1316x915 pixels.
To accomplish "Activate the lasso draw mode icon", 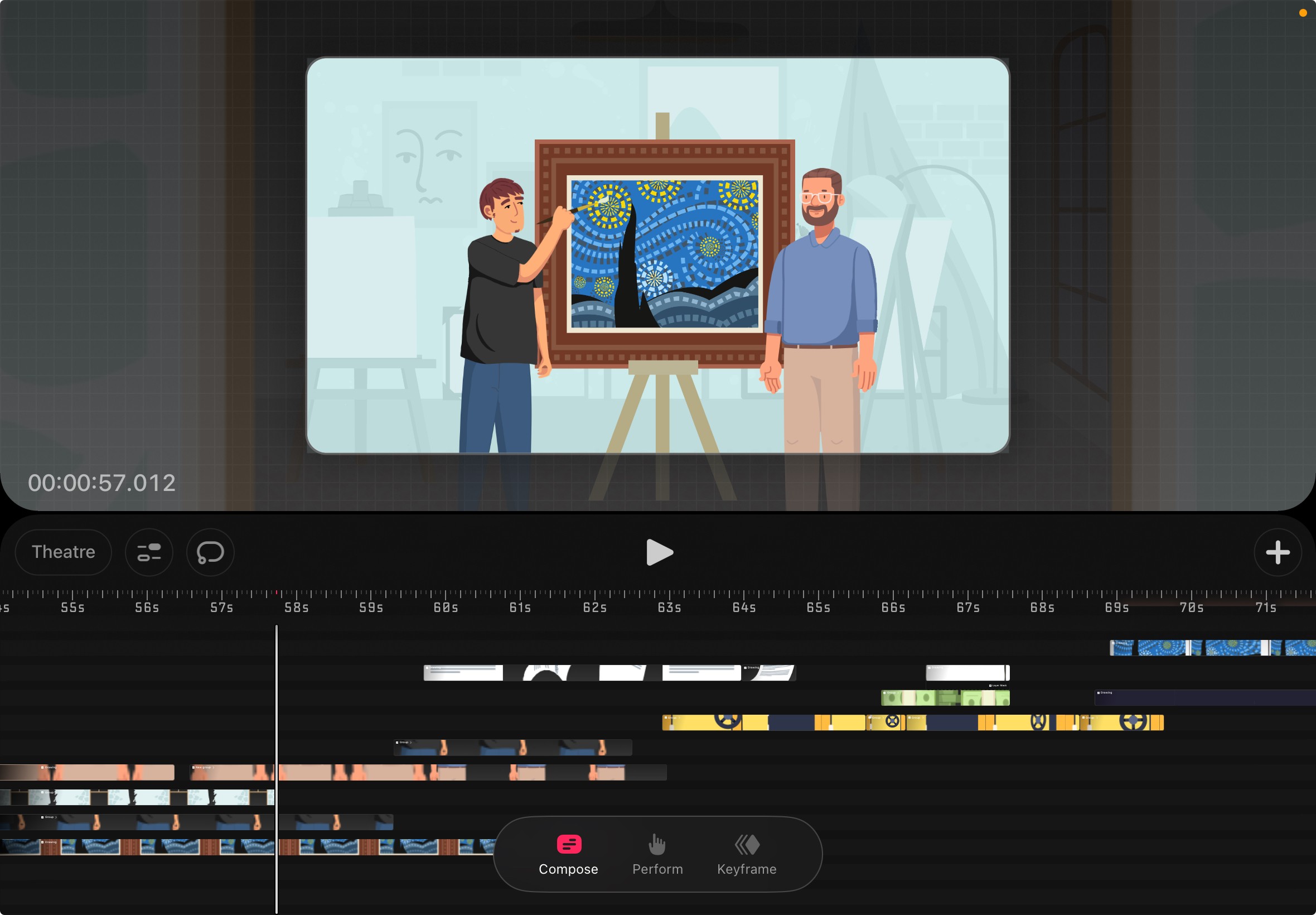I will coord(210,553).
